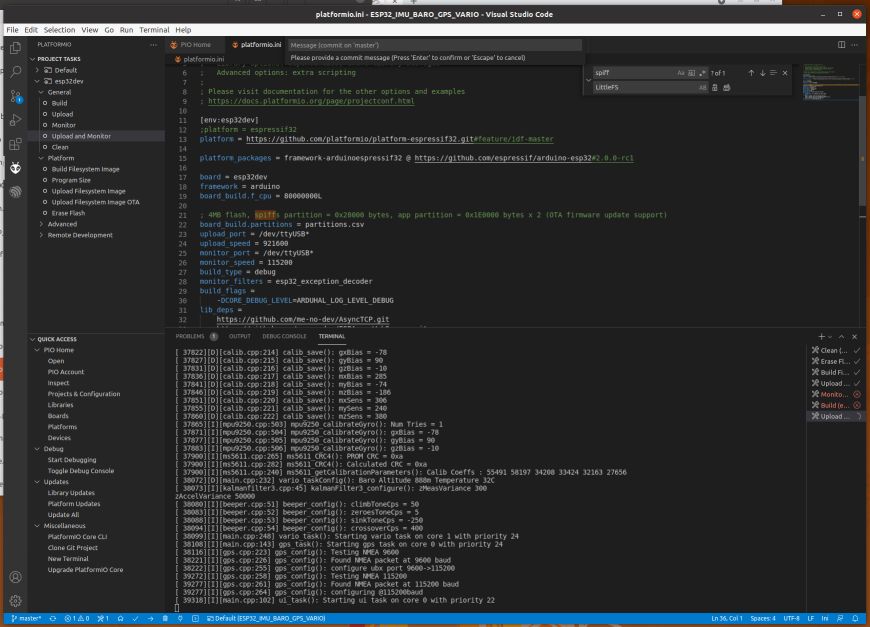Open the Selection menu
870x627 pixels.
[59, 30]
